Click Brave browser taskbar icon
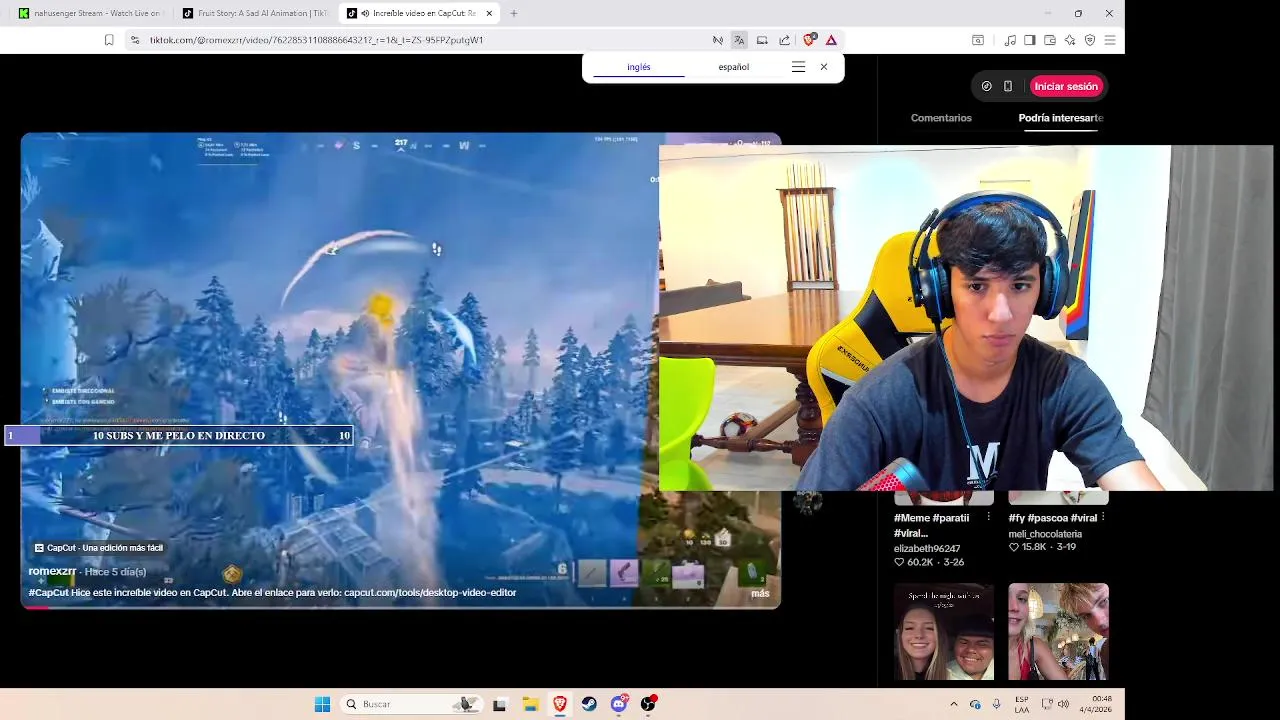The height and width of the screenshot is (720, 1280). point(560,704)
